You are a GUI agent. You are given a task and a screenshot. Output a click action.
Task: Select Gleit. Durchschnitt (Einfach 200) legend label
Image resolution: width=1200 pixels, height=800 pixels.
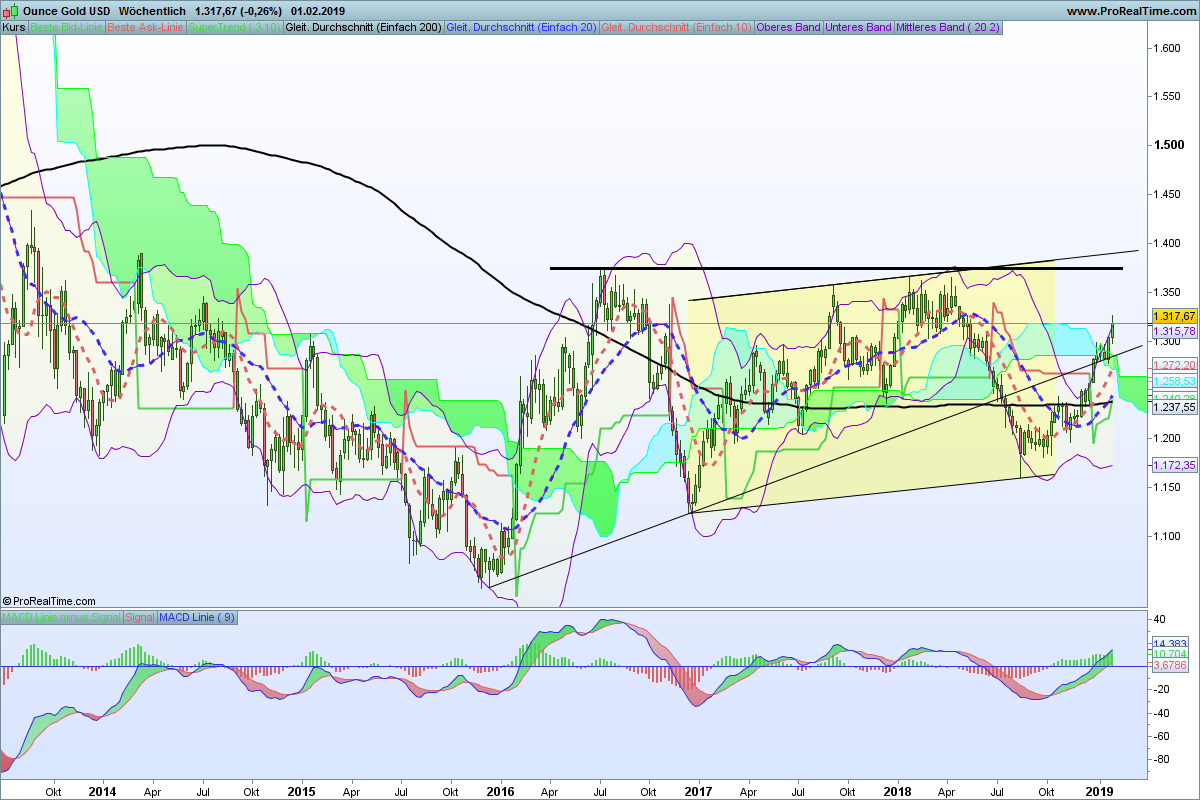tap(363, 27)
